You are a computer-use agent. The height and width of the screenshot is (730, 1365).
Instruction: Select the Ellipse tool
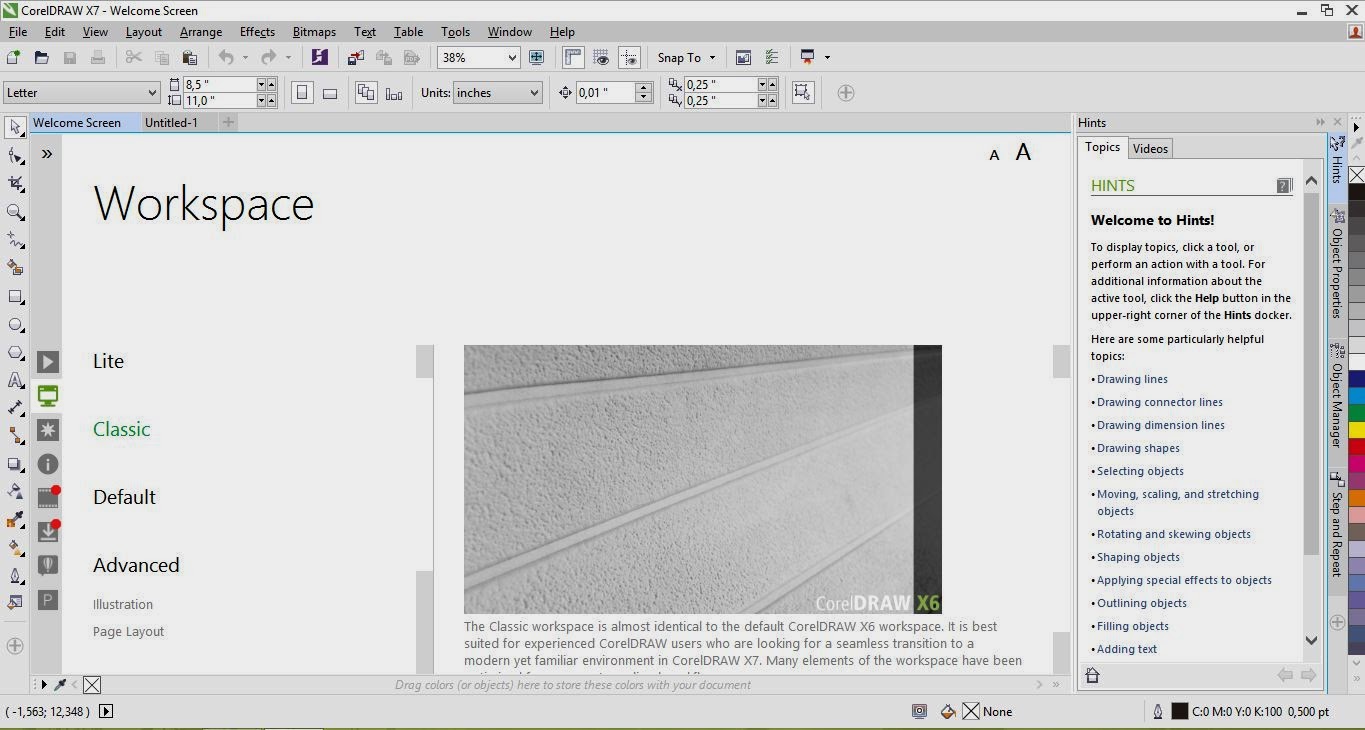tap(15, 324)
